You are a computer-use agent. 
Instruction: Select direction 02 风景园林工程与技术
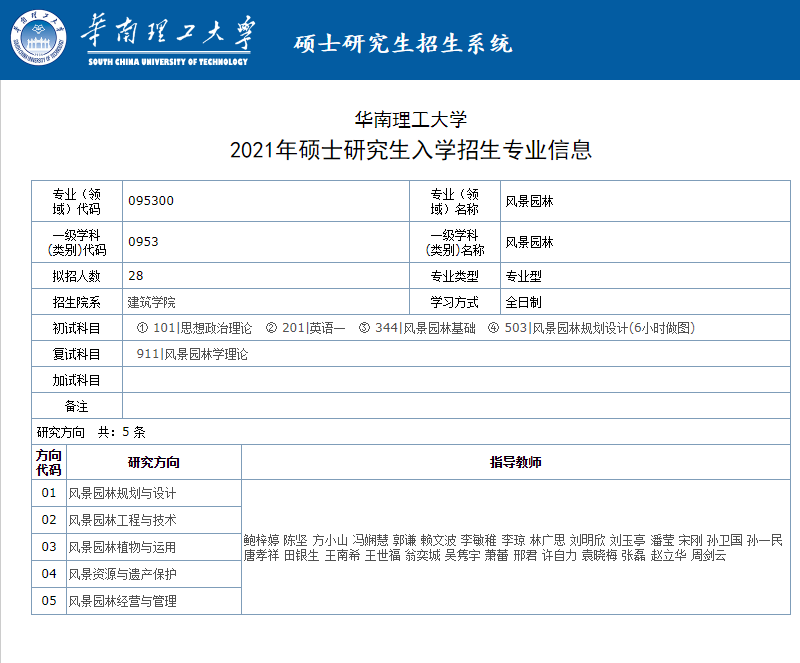tap(122, 520)
